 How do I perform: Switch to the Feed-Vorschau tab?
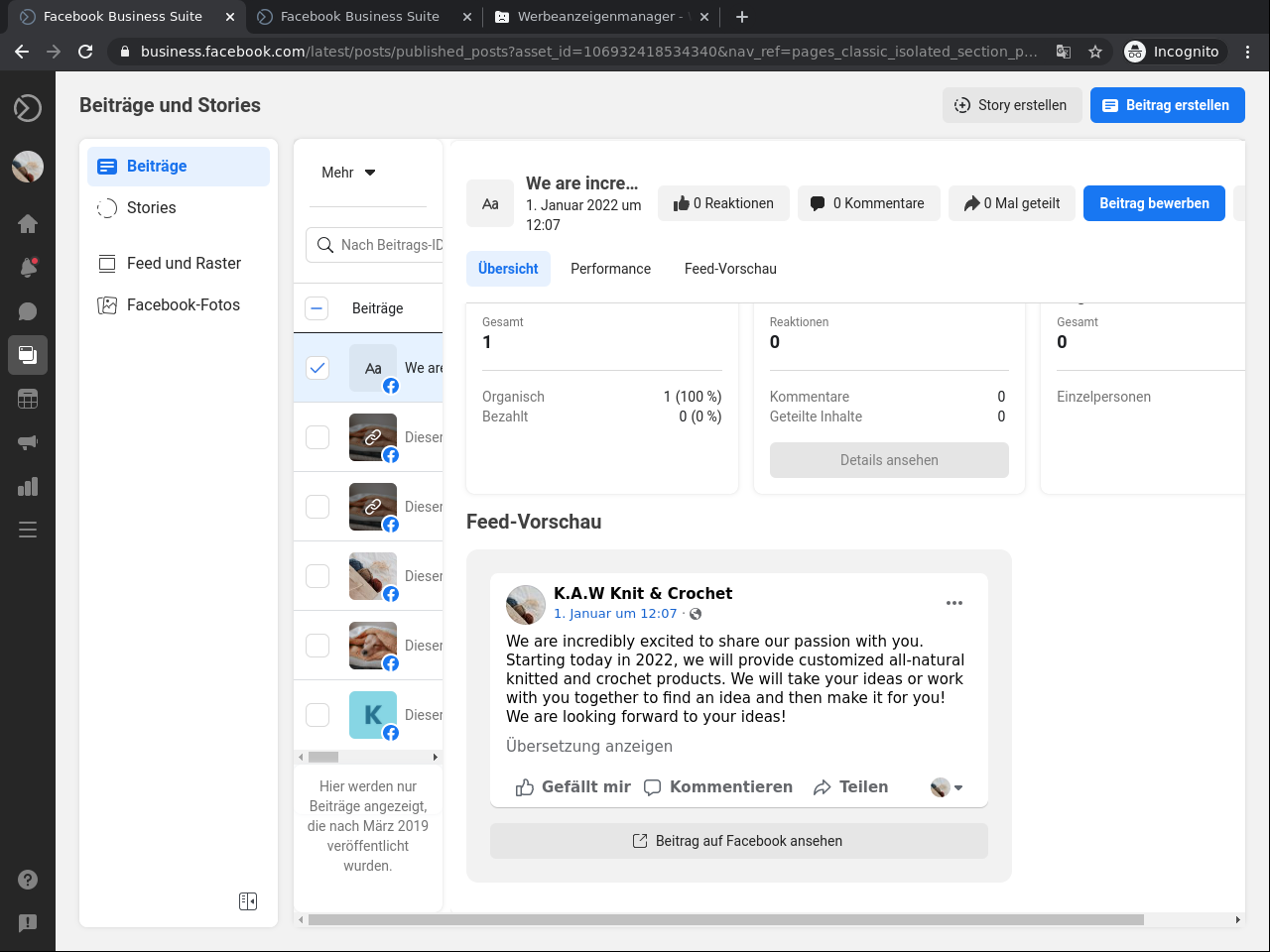tap(730, 269)
